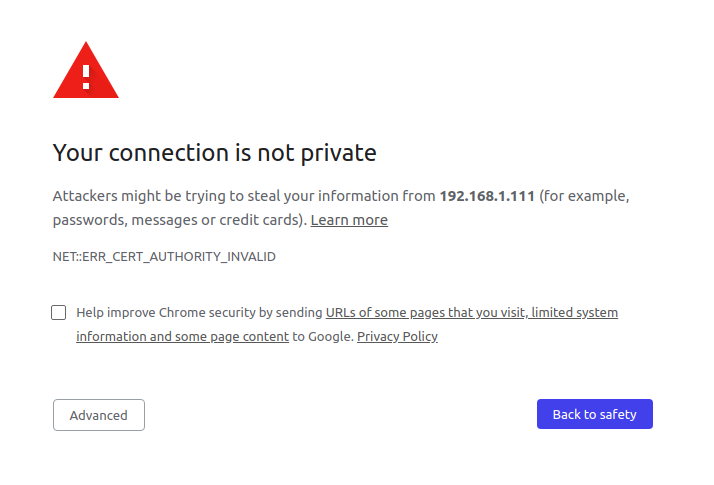Image resolution: width=714 pixels, height=485 pixels.
Task: Click the "Your connection is not private" heading
Action: coord(214,153)
